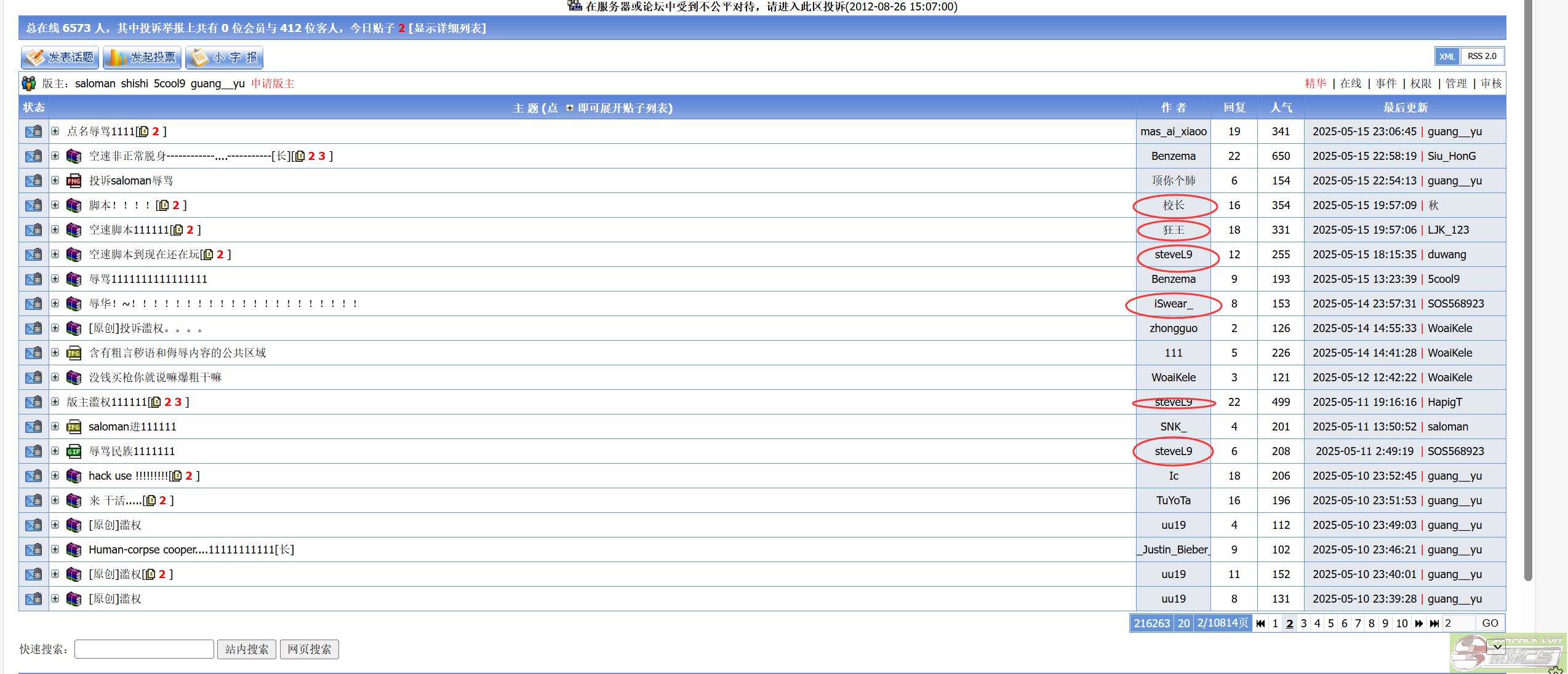Viewport: 1568px width, 674px height.
Task: Open the 小字报 bulletin button
Action: (x=225, y=57)
